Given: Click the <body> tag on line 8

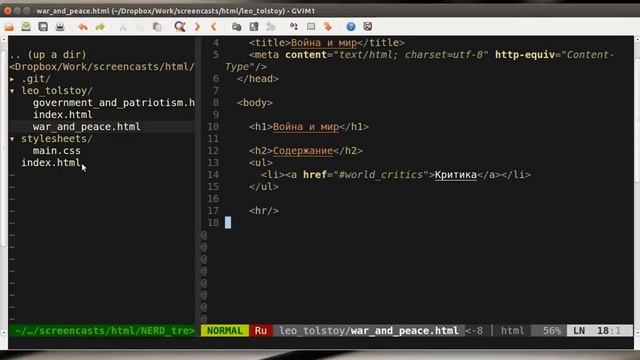Looking at the screenshot, I should [x=255, y=103].
